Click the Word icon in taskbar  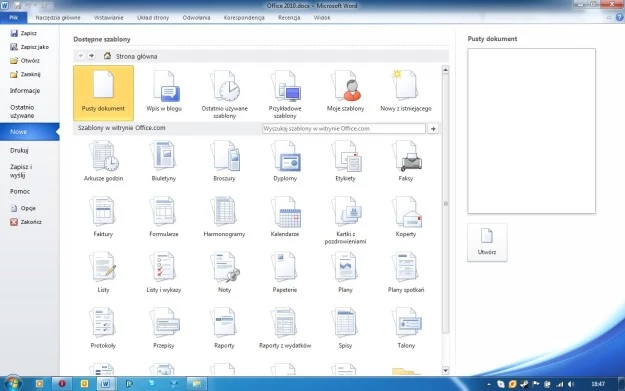coord(105,384)
